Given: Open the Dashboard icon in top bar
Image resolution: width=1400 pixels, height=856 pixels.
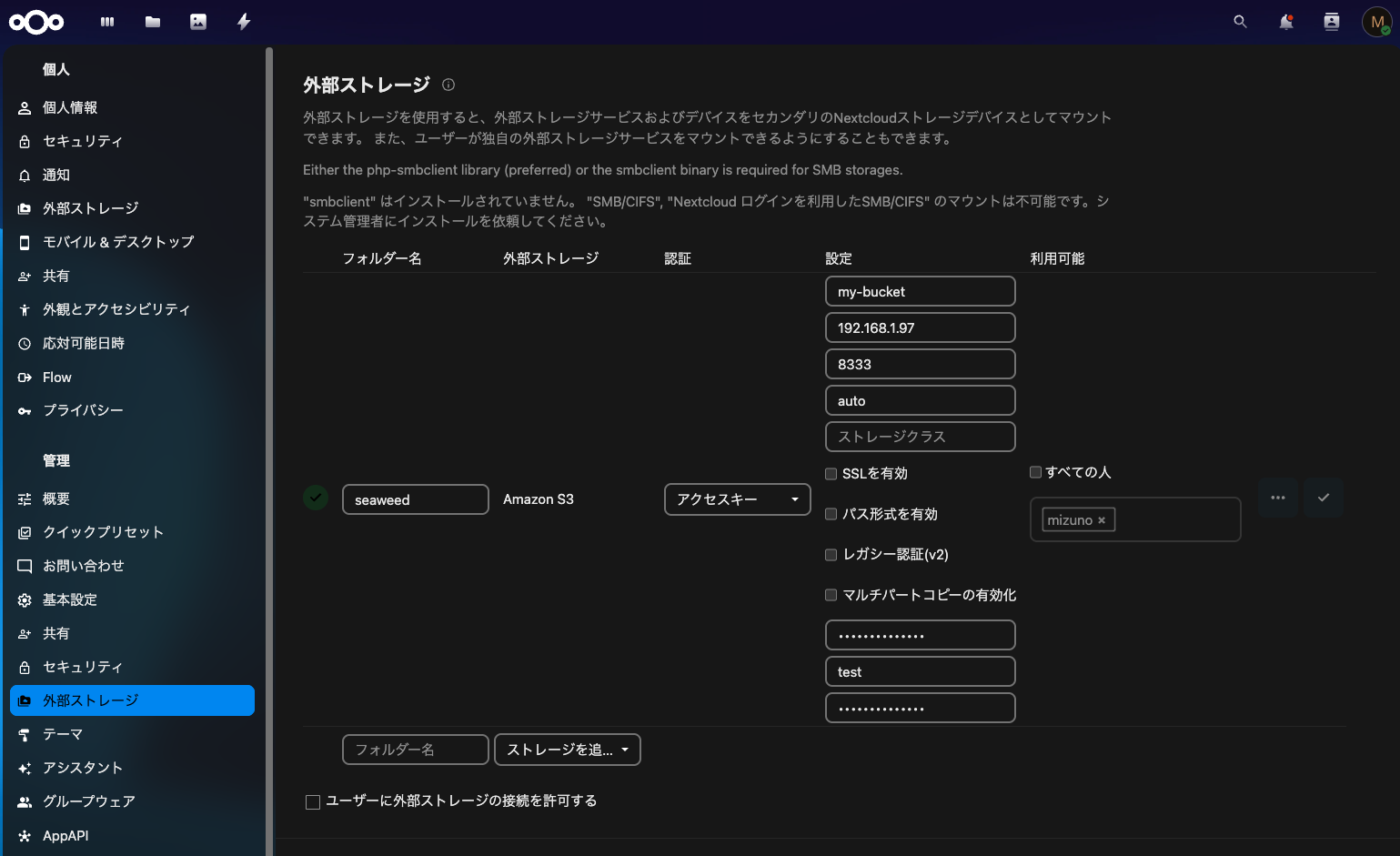Looking at the screenshot, I should 107,22.
